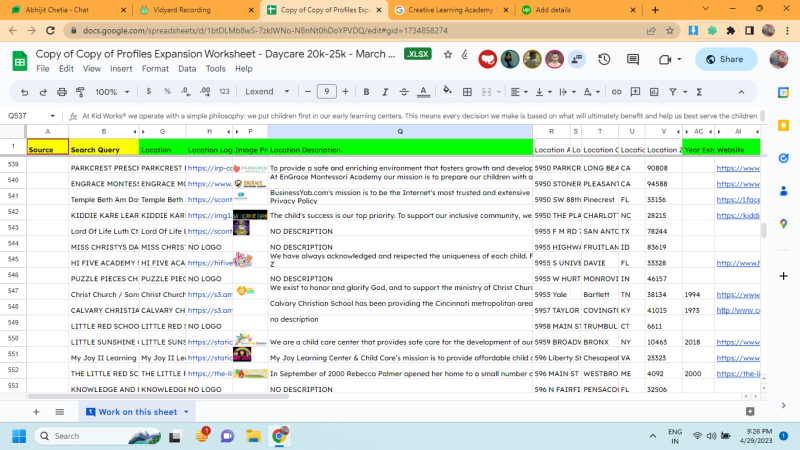Star this spreadsheet
The height and width of the screenshot is (450, 800).
click(447, 55)
